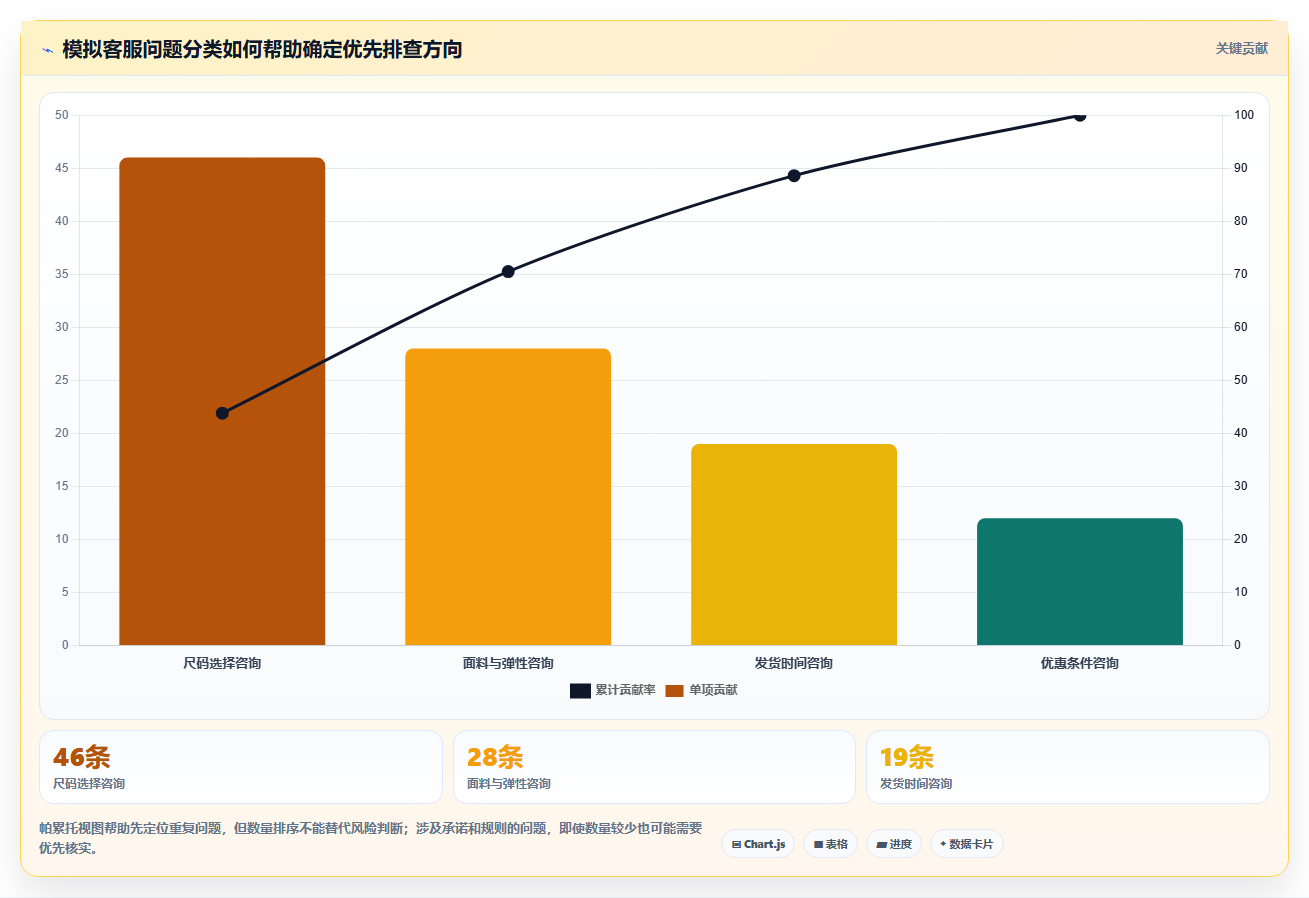Toggle the 累计贡献率 legend item
Viewport: 1309px width, 898px height.
(x=612, y=690)
